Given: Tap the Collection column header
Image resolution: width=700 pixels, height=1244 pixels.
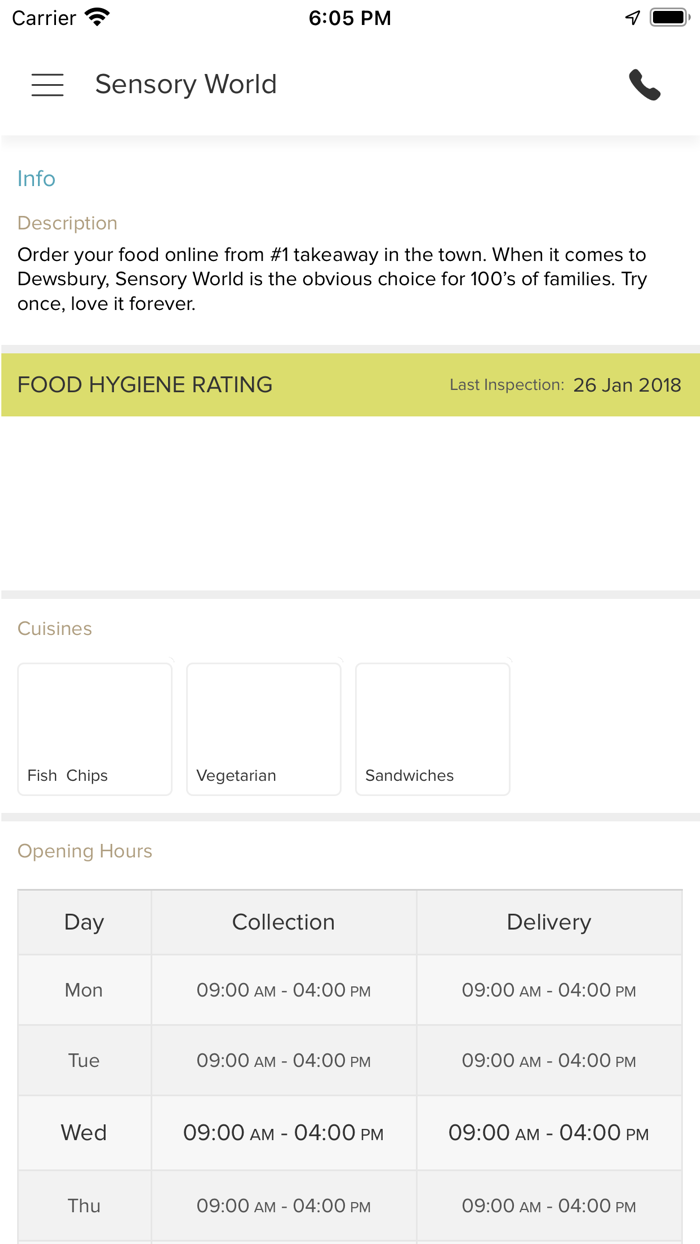Looking at the screenshot, I should click(283, 922).
